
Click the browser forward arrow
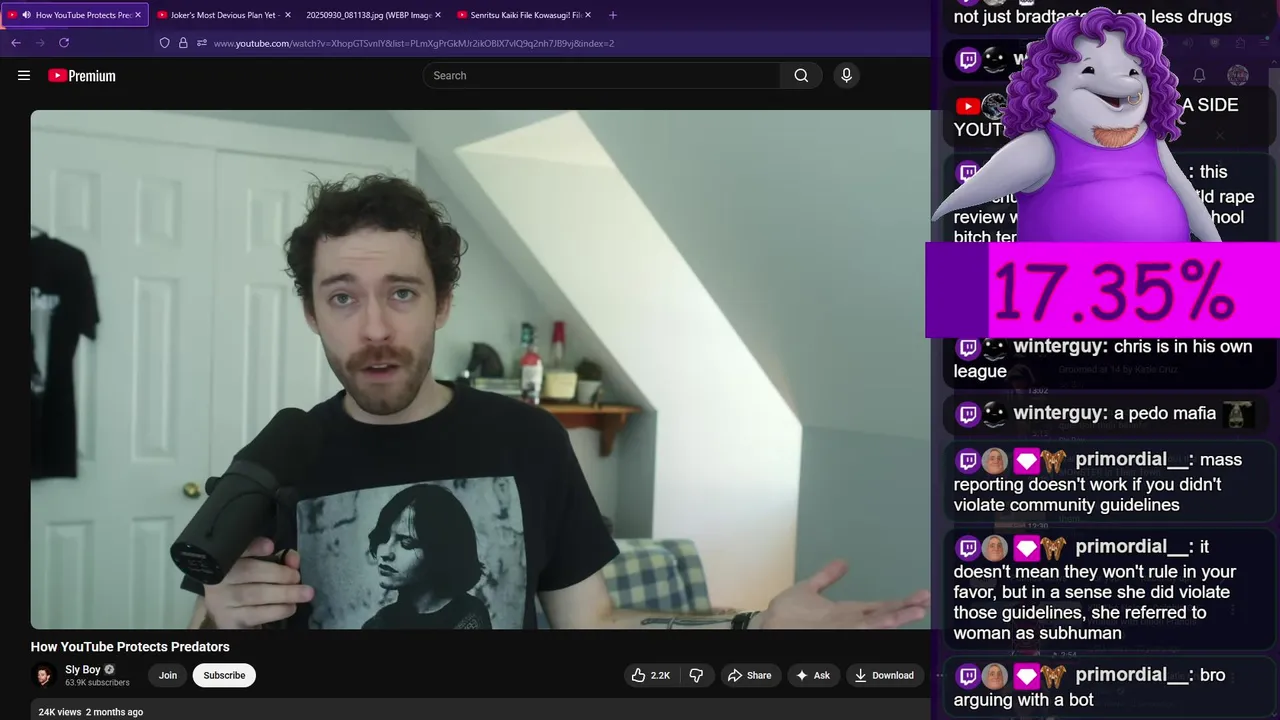click(x=40, y=43)
